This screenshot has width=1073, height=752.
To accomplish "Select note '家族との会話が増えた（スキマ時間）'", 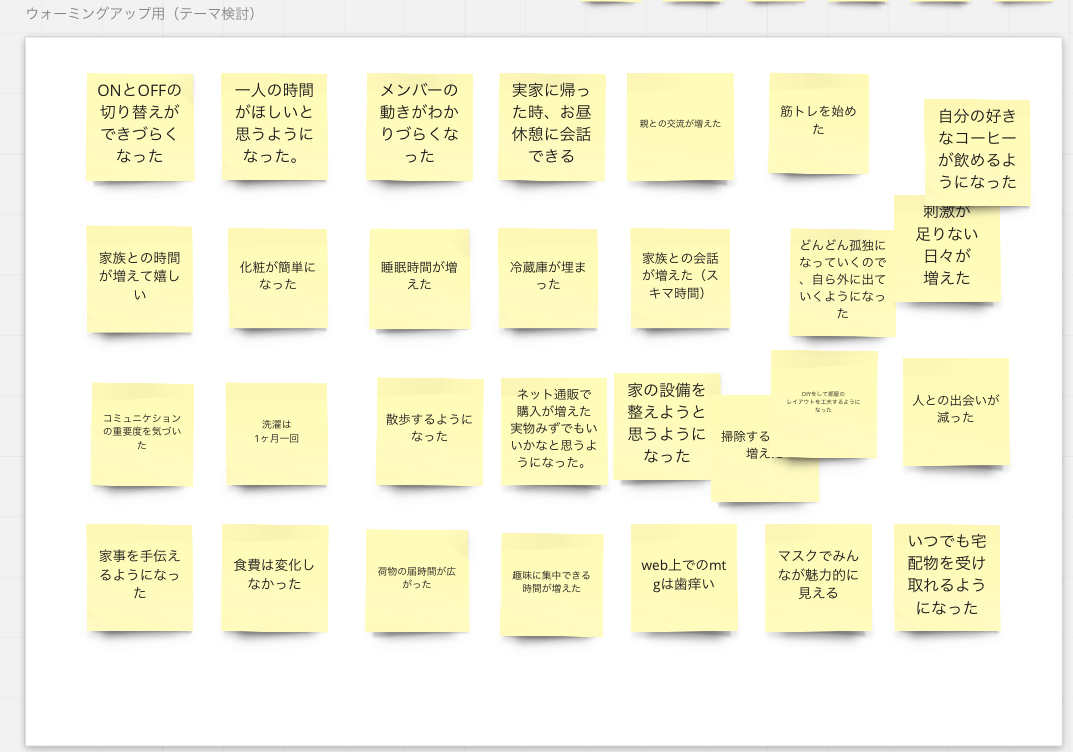I will (680, 278).
